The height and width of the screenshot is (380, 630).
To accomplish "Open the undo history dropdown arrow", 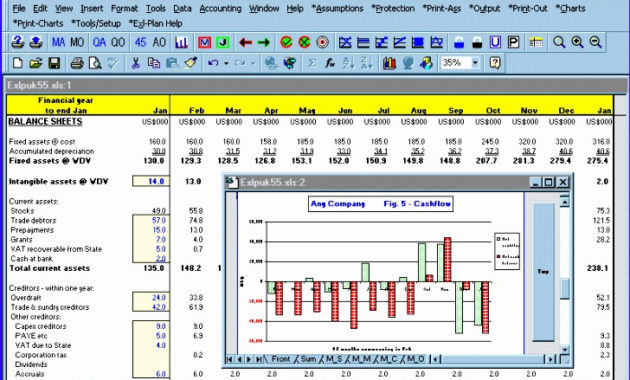I will [226, 63].
